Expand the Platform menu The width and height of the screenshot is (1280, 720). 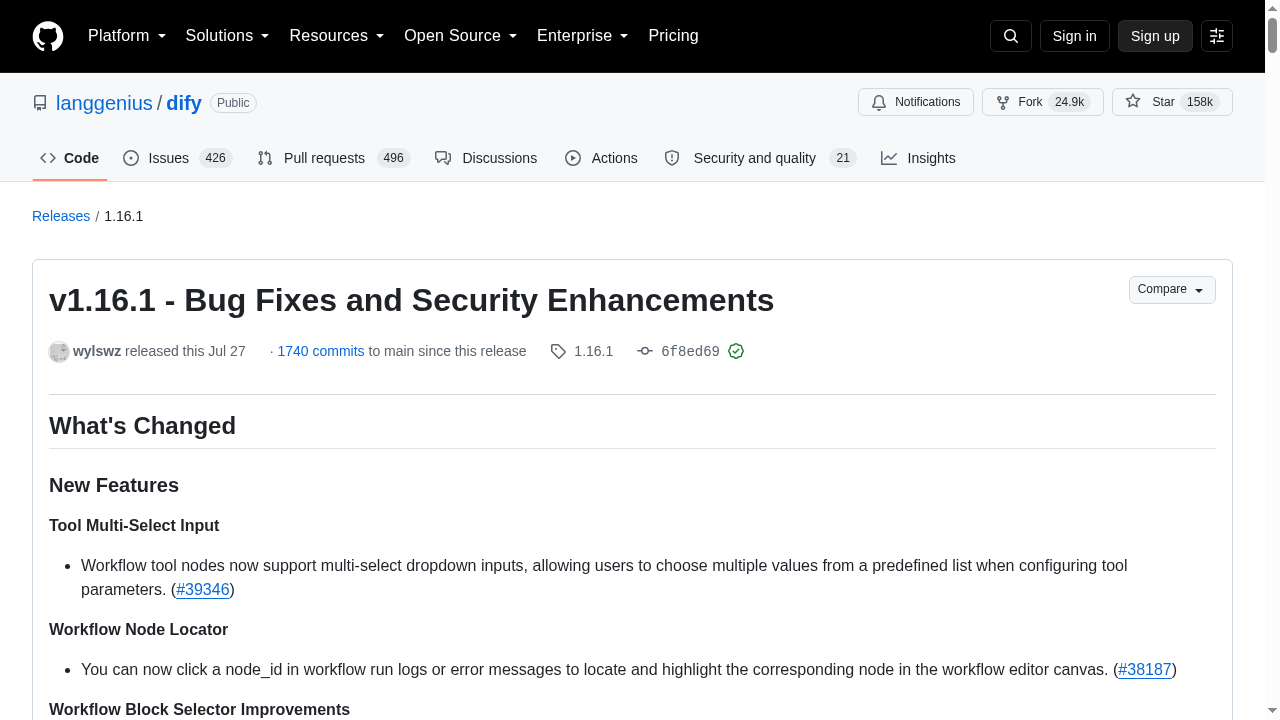pyautogui.click(x=127, y=36)
